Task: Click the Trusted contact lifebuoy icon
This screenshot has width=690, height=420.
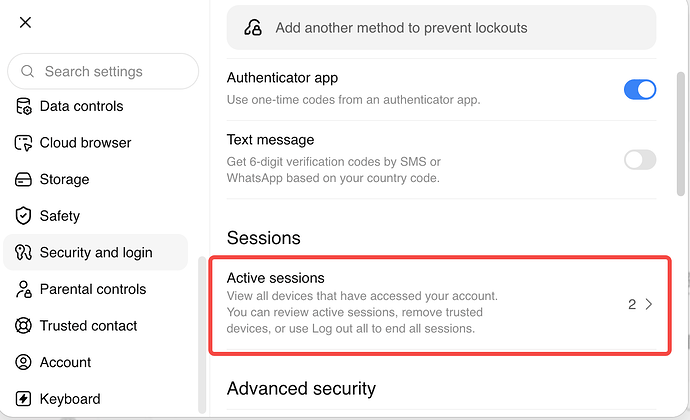Action: pyautogui.click(x=23, y=326)
